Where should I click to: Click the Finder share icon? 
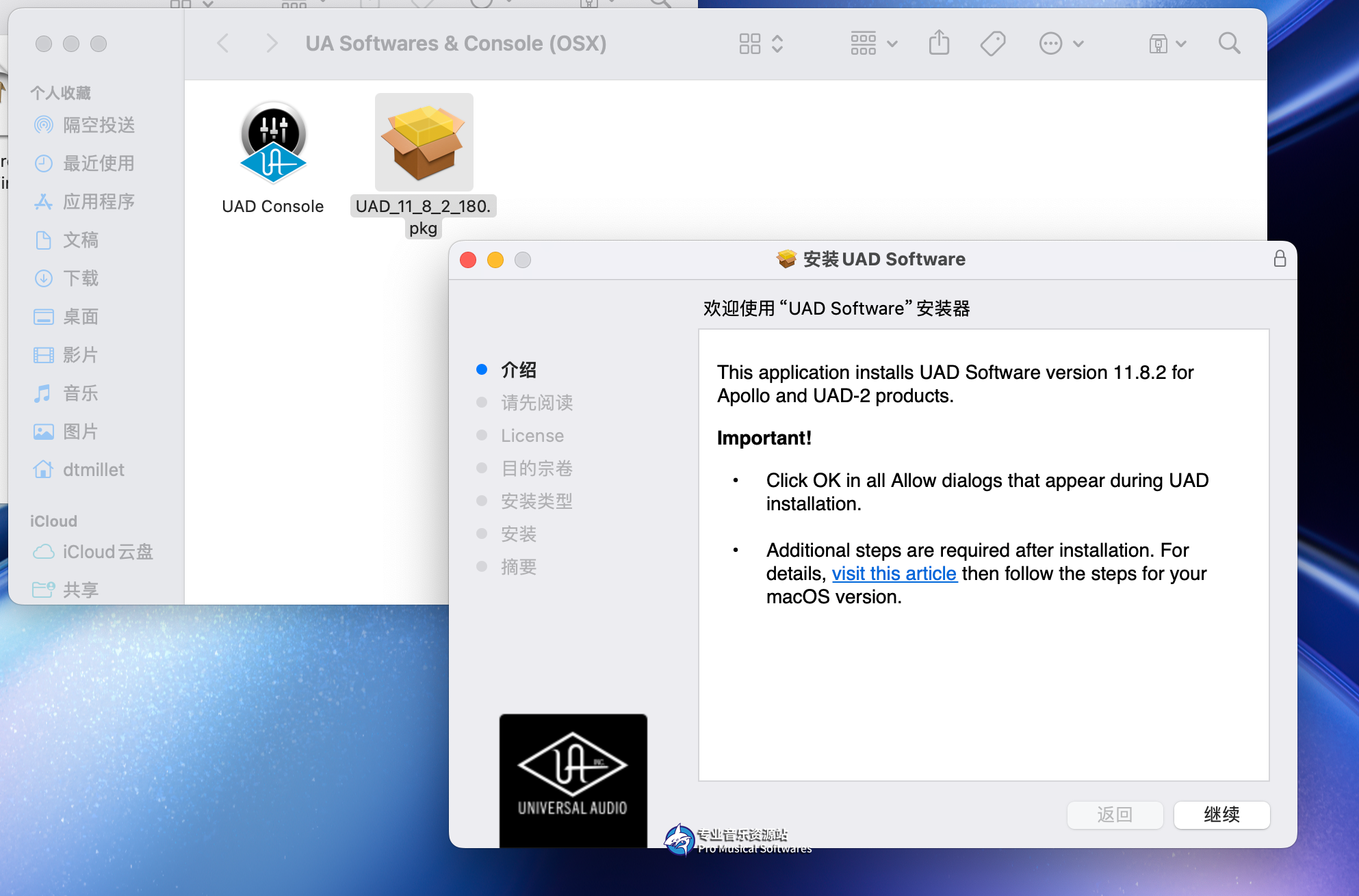[x=939, y=44]
